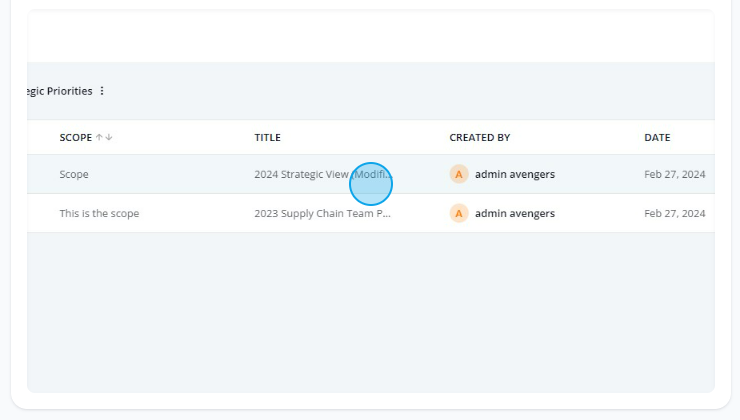Click the DATE column header
Viewport: 740px width, 420px height.
coord(657,138)
